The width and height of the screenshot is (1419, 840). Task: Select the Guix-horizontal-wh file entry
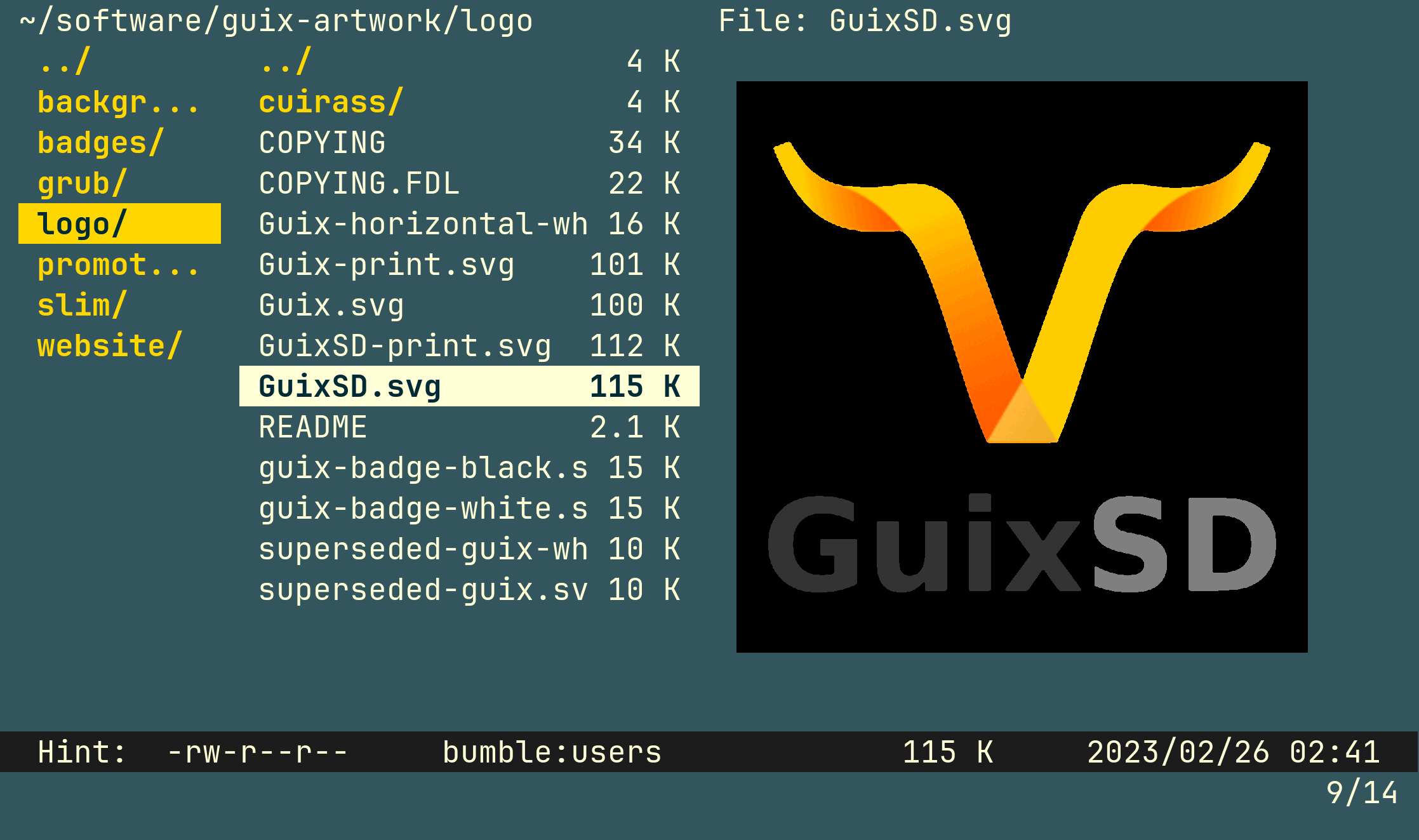tap(423, 224)
